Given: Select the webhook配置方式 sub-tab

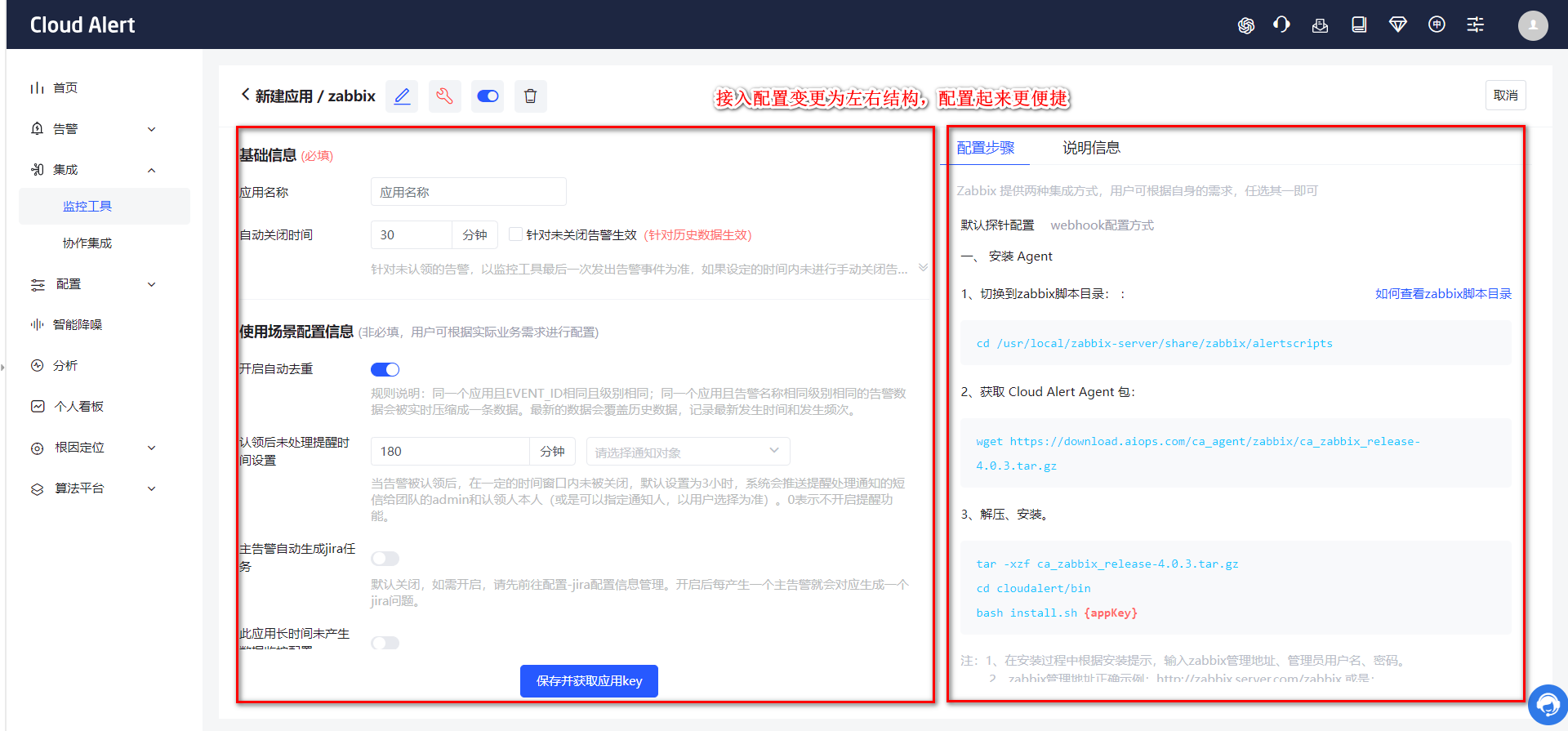Looking at the screenshot, I should pos(1102,225).
